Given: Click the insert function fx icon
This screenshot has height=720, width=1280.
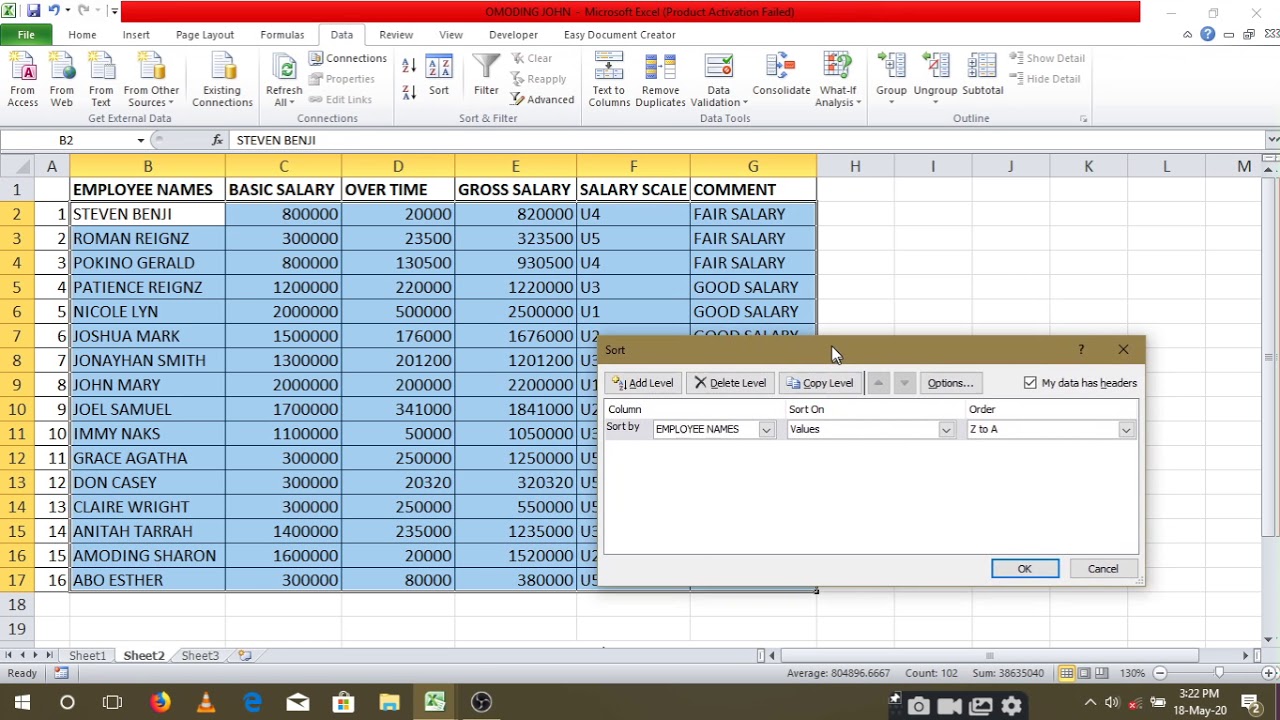Looking at the screenshot, I should point(217,140).
